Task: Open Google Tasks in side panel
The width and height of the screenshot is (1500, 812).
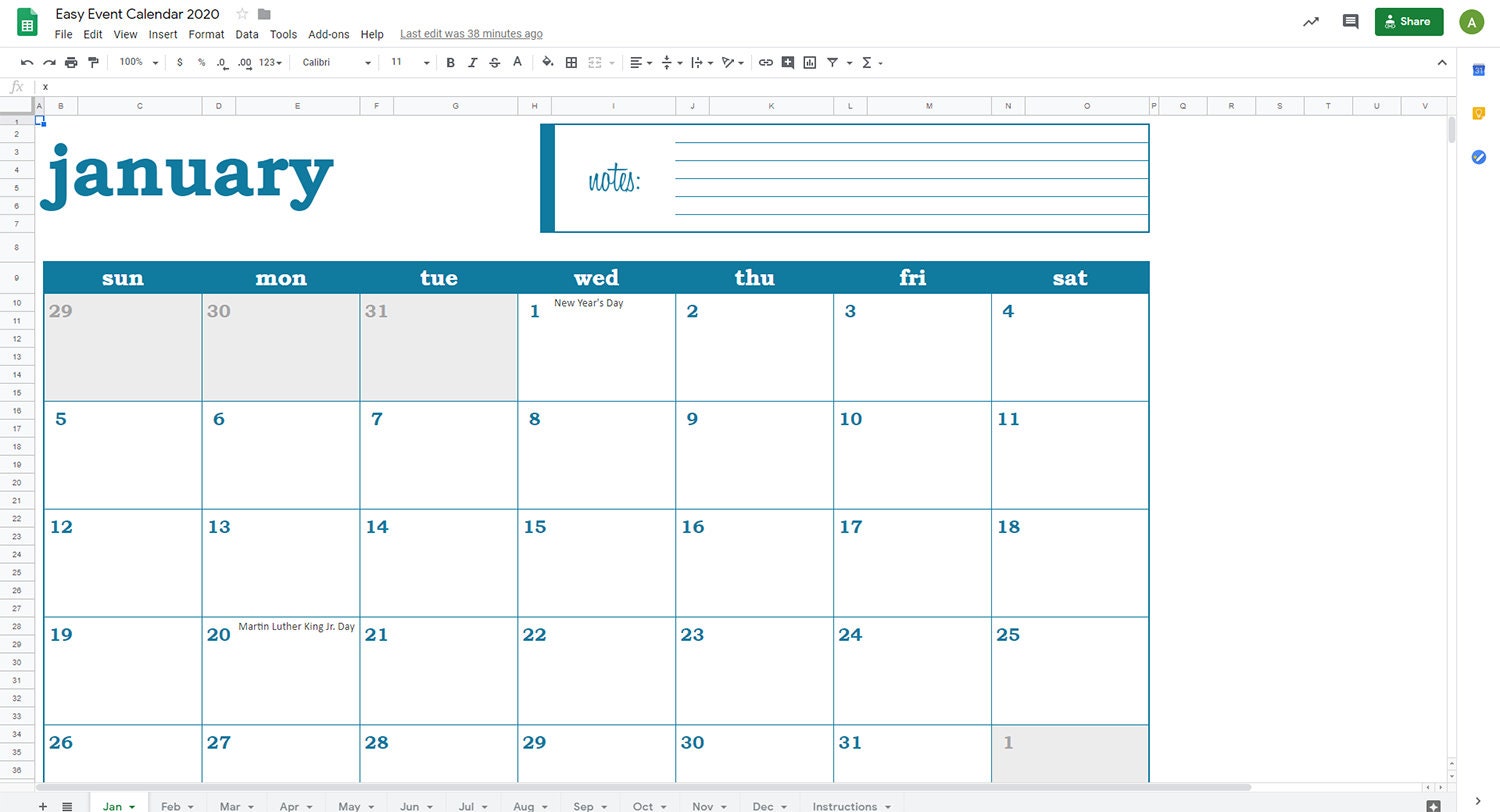Action: pyautogui.click(x=1478, y=157)
